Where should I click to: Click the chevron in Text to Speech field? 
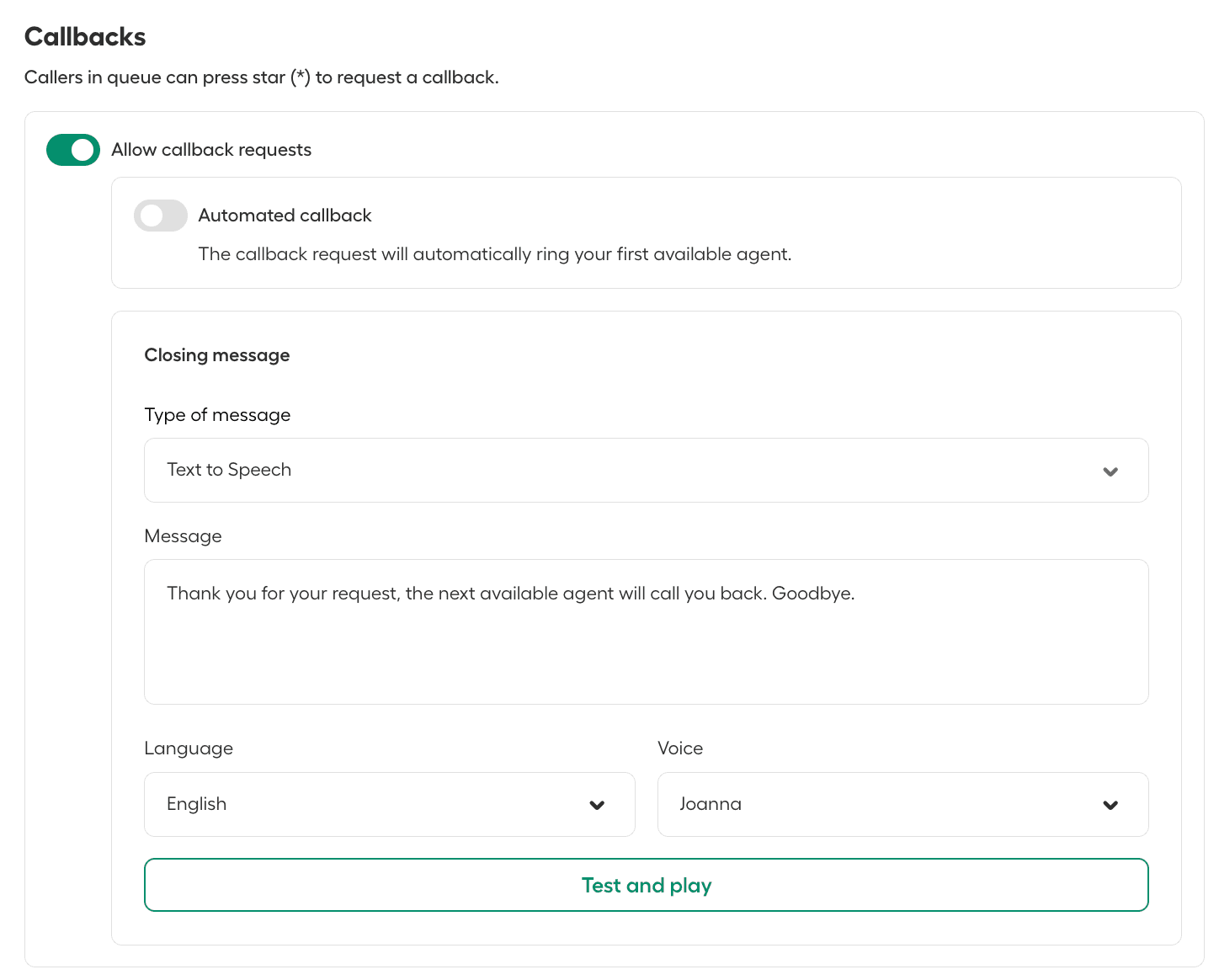1110,471
